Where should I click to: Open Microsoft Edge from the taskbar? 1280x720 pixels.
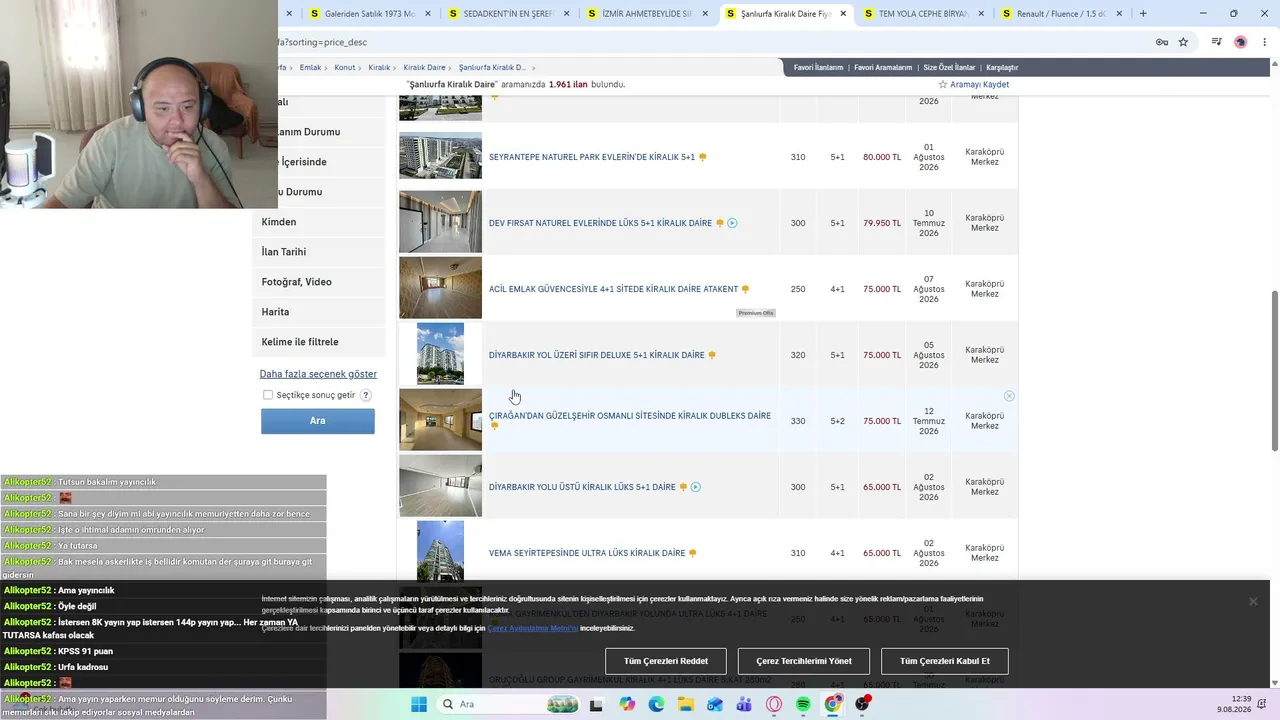(656, 704)
